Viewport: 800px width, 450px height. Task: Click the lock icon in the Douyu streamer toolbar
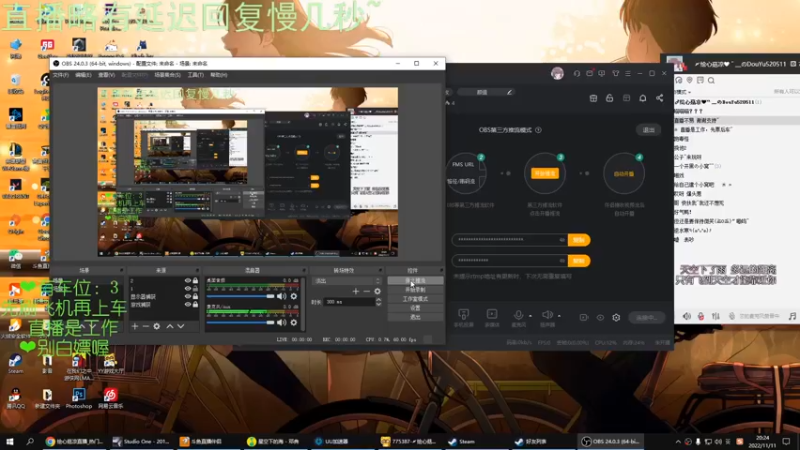coord(609,98)
